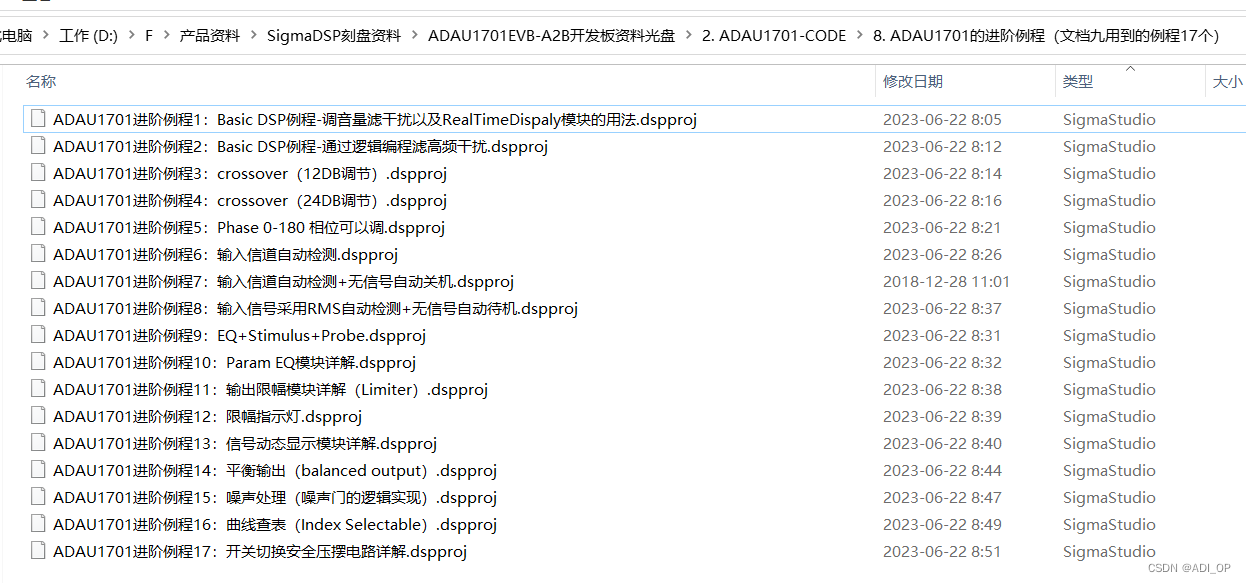This screenshot has width=1246, height=583.
Task: Select file 进阶例程9 EQ+Stimulus+Probe.dspproj
Action: (239, 335)
